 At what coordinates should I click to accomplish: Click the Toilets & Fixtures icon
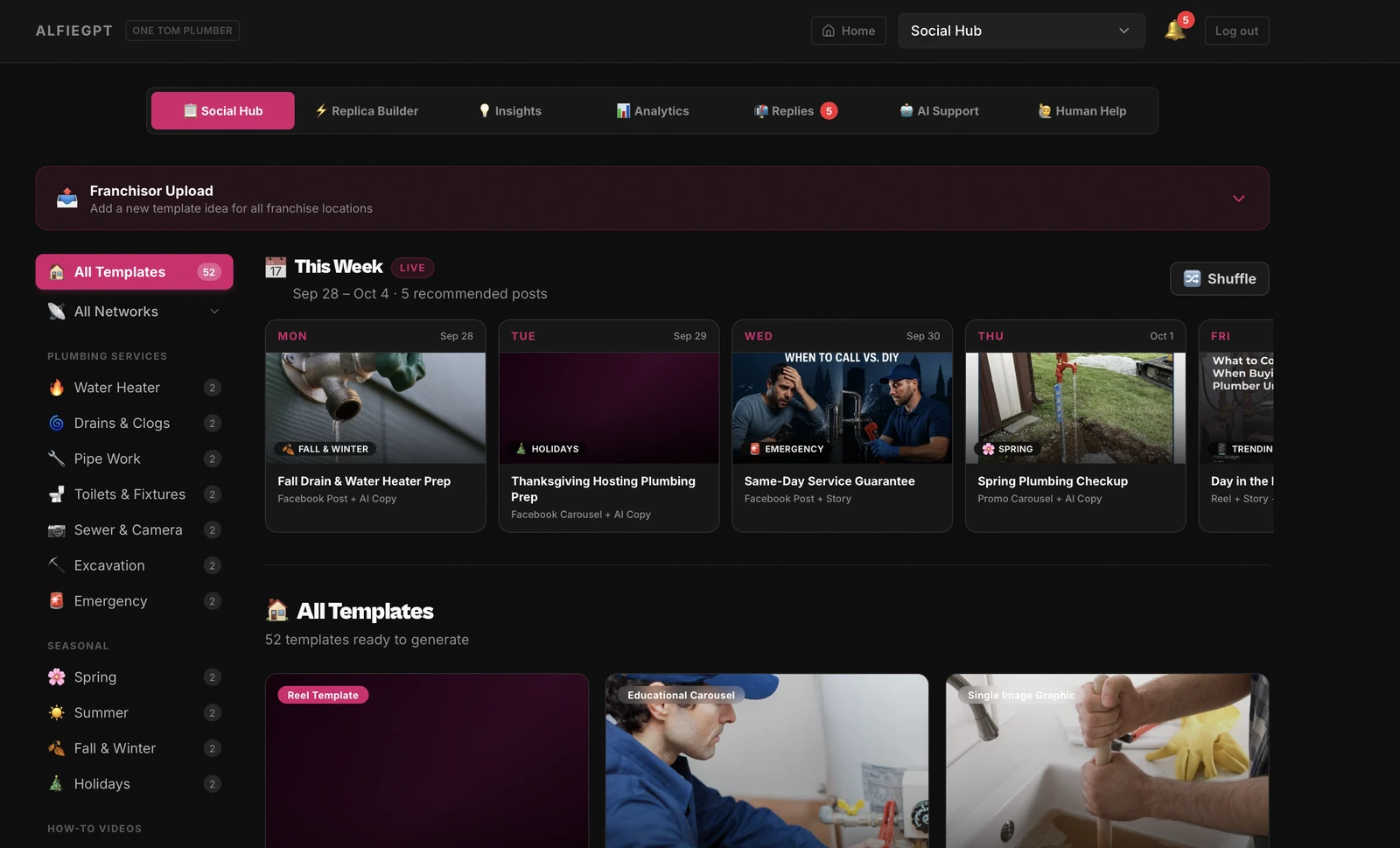[57, 494]
